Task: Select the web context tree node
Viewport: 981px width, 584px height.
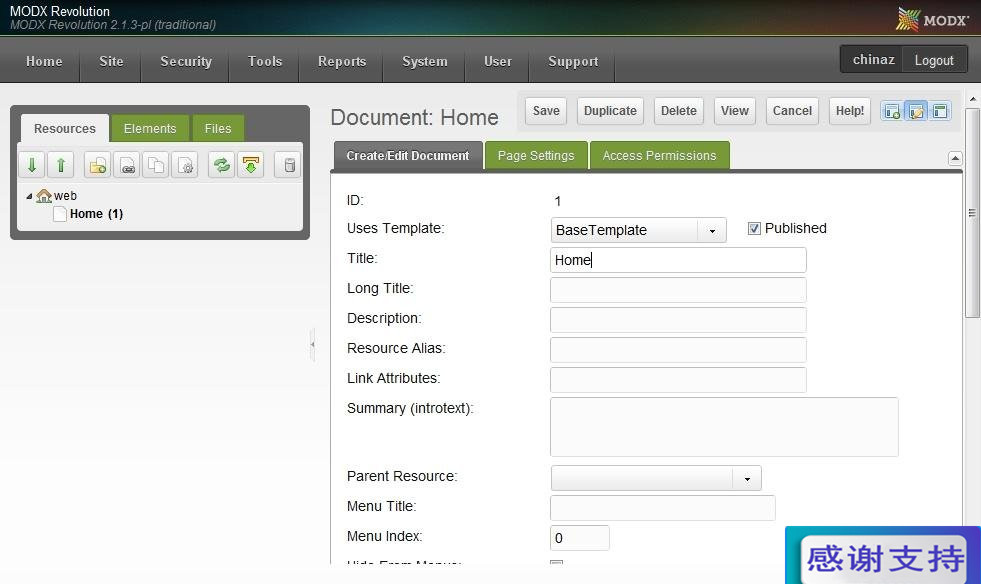Action: (65, 196)
